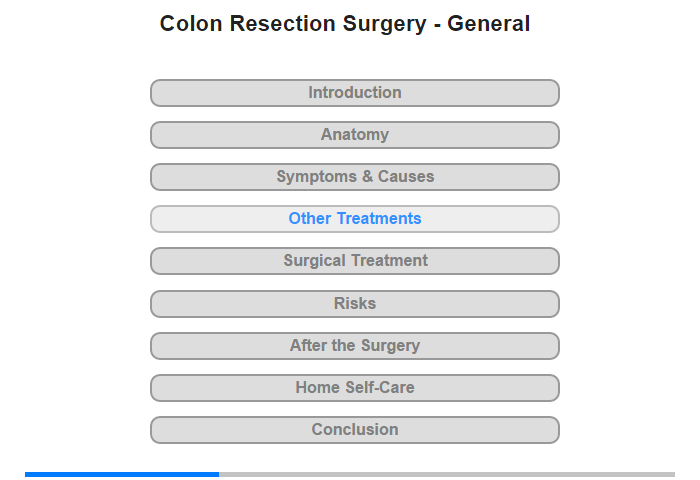
Task: Click the word General in the title
Action: tap(488, 24)
